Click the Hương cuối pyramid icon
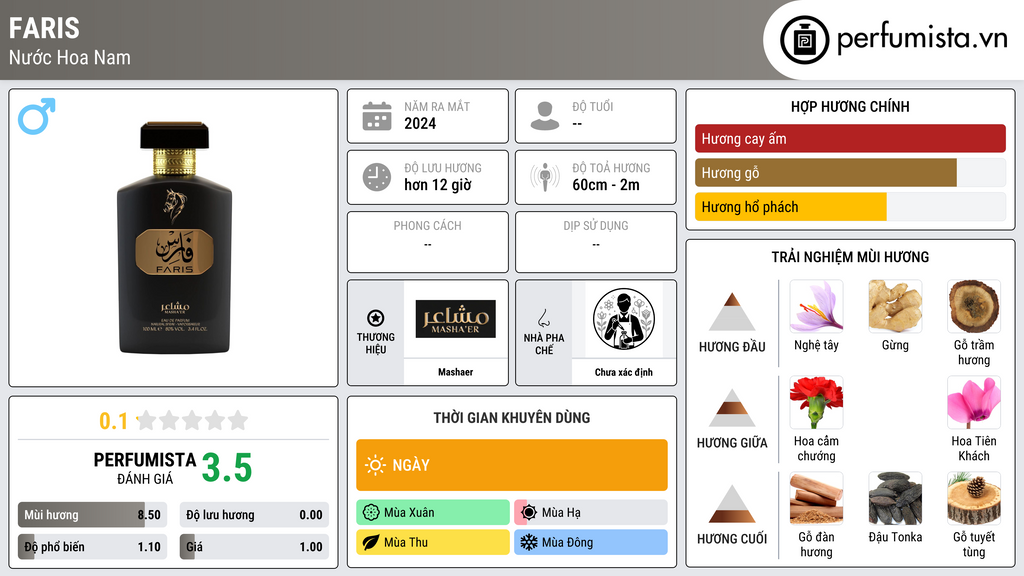This screenshot has height=576, width=1024. pos(732,504)
